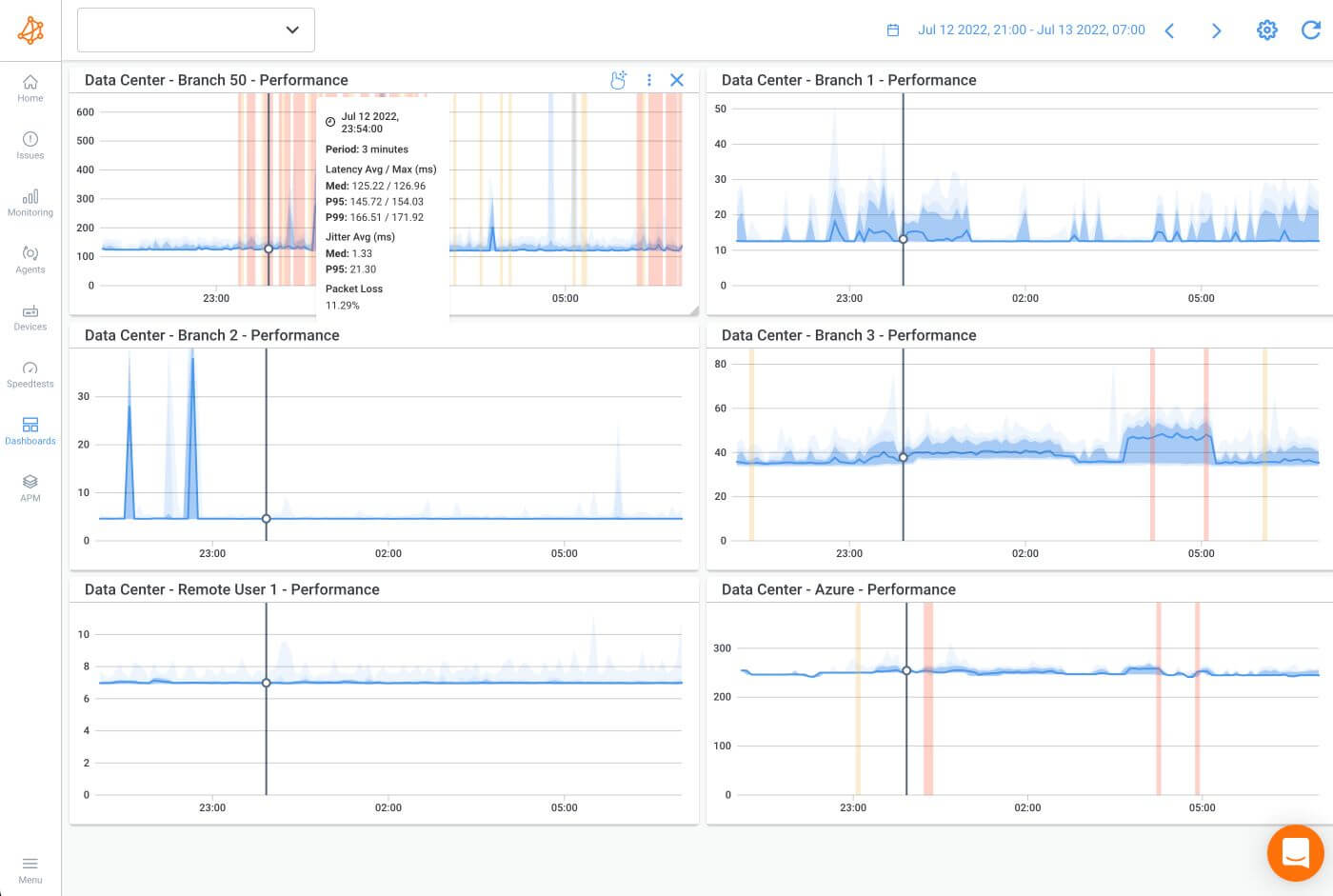Open the date range picker Jul 12-13
Screen dimensions: 1333x896
tap(1031, 30)
